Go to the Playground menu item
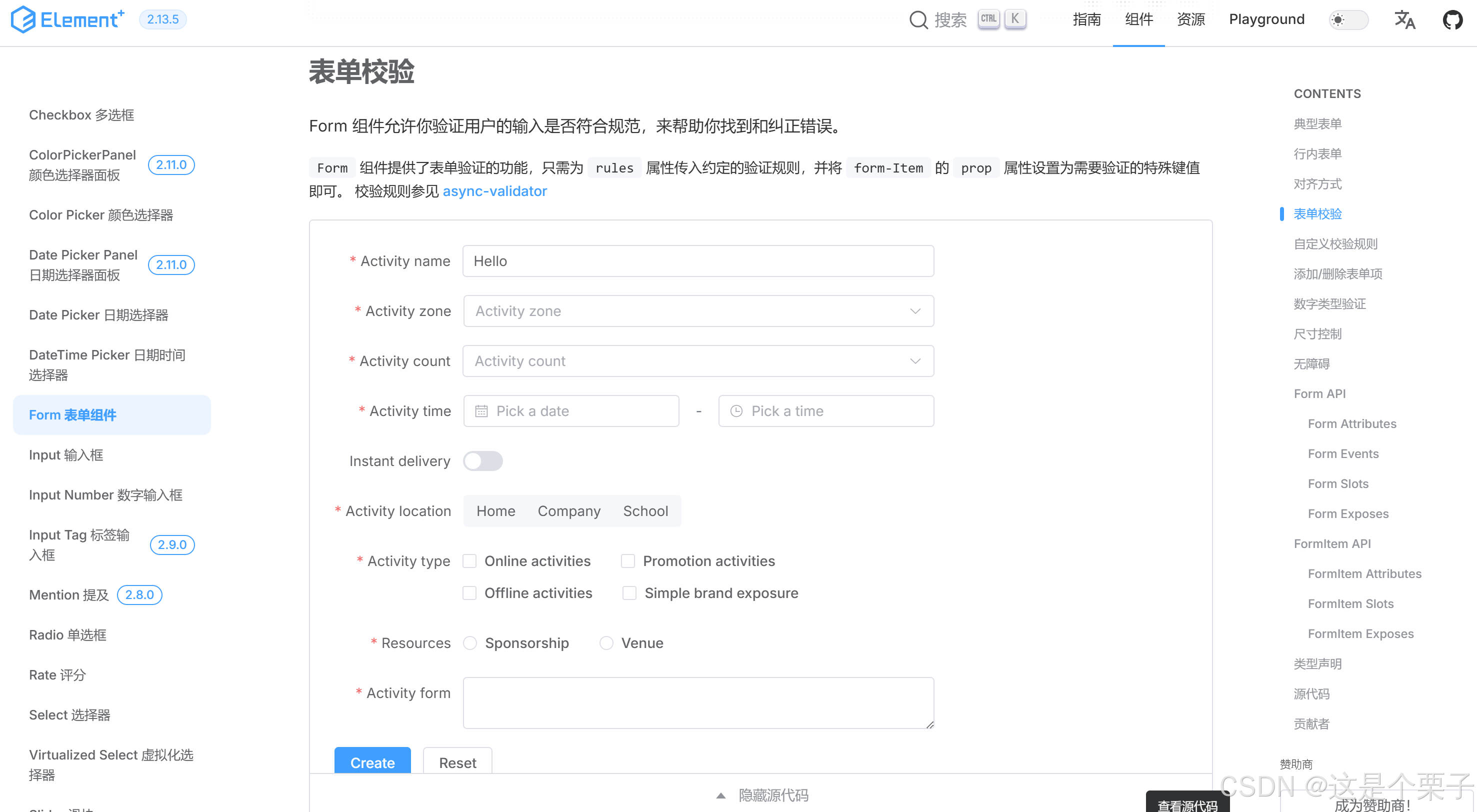This screenshot has height=812, width=1477. (1266, 19)
